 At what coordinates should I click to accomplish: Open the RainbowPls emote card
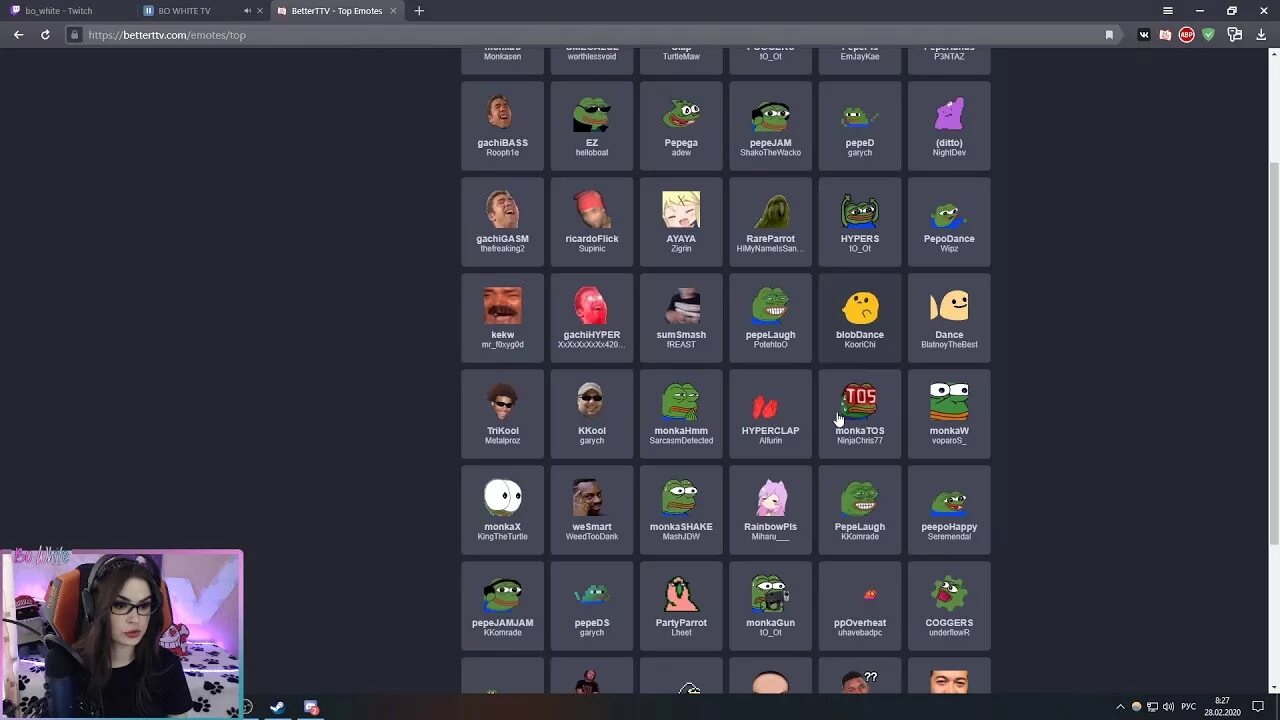(x=770, y=510)
